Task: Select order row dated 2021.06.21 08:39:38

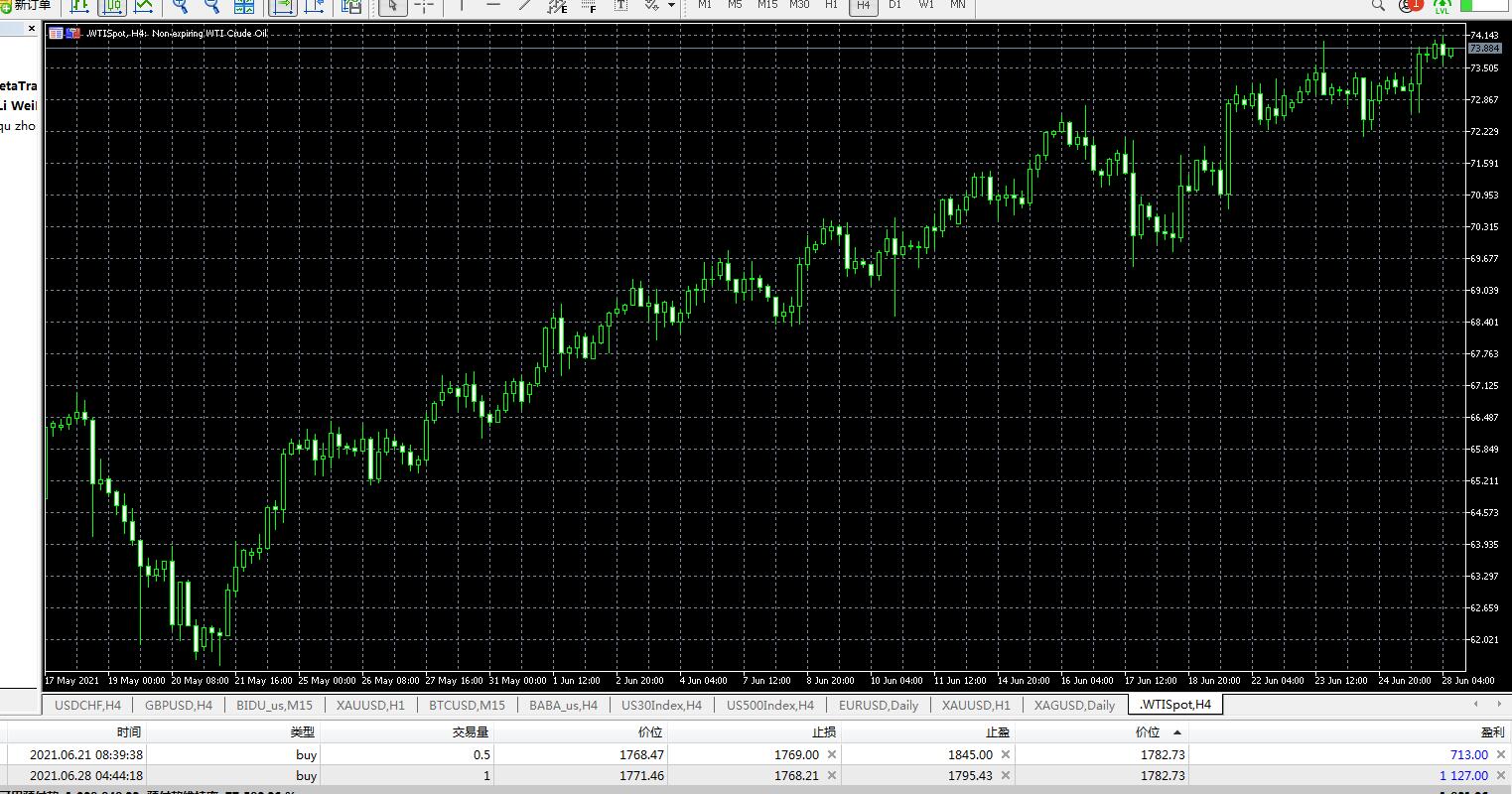Action: (756, 755)
